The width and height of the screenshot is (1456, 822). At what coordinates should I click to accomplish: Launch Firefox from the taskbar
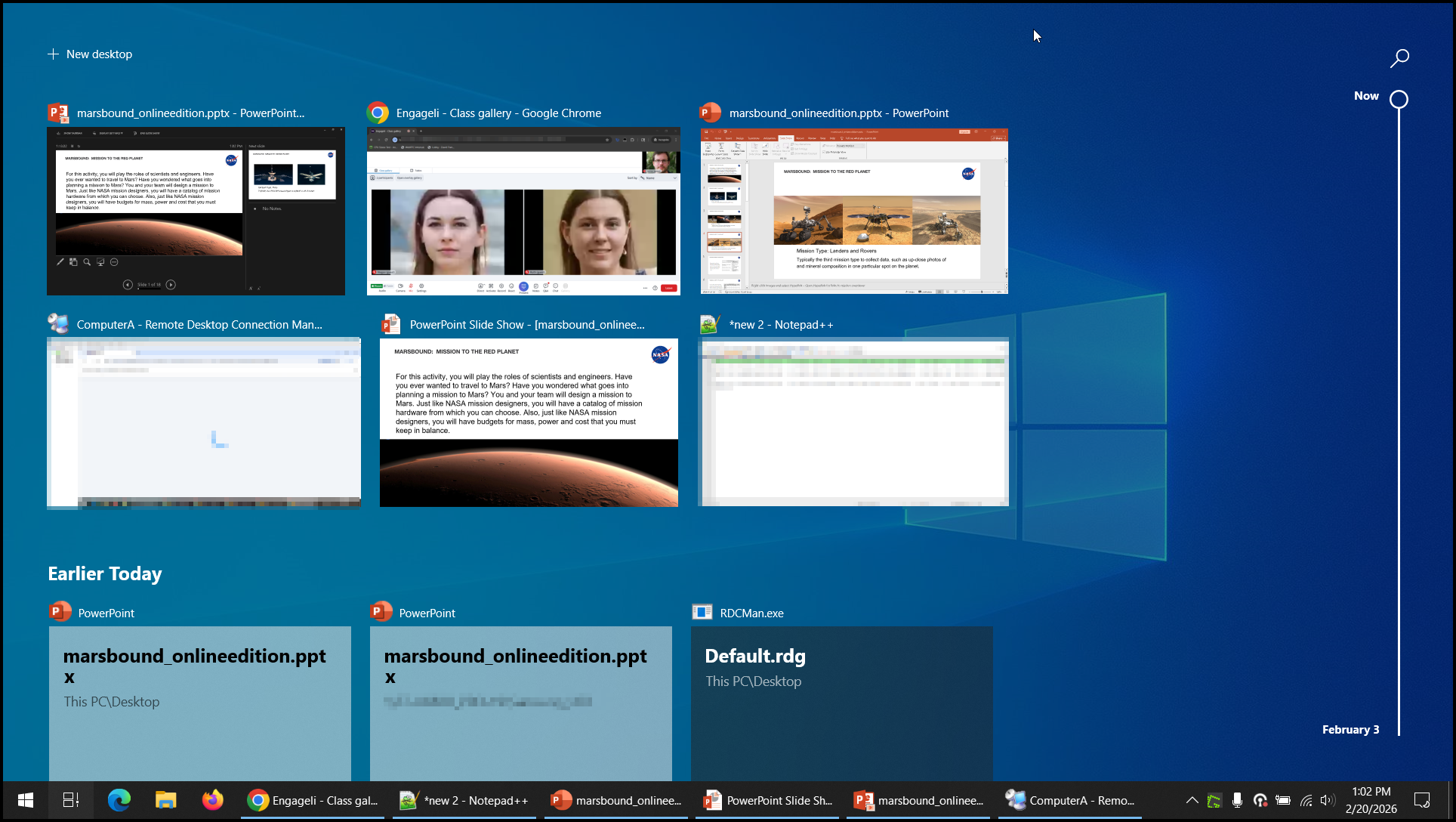point(213,800)
